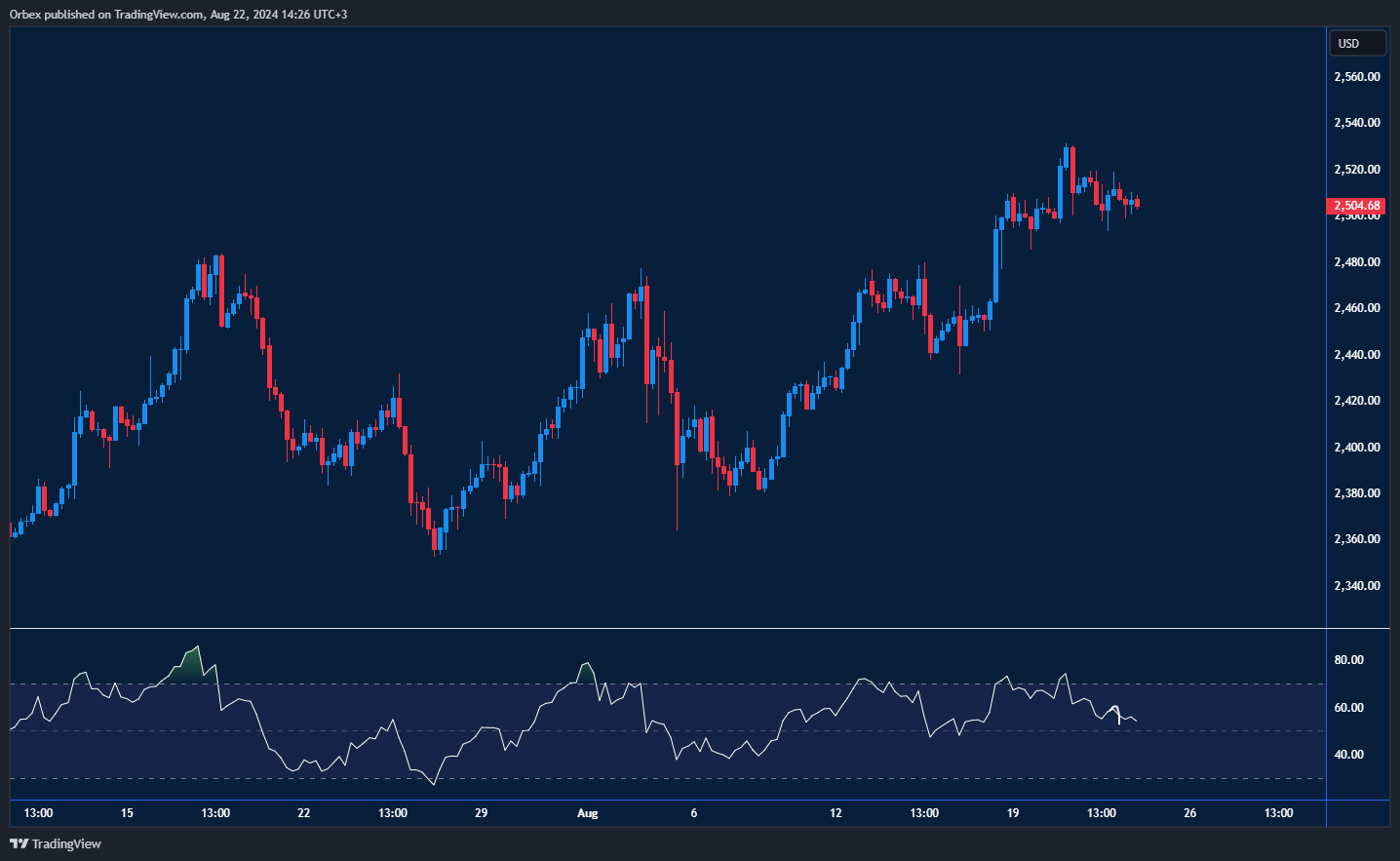This screenshot has height=861, width=1400.
Task: Select the USD currency badge
Action: [1357, 42]
